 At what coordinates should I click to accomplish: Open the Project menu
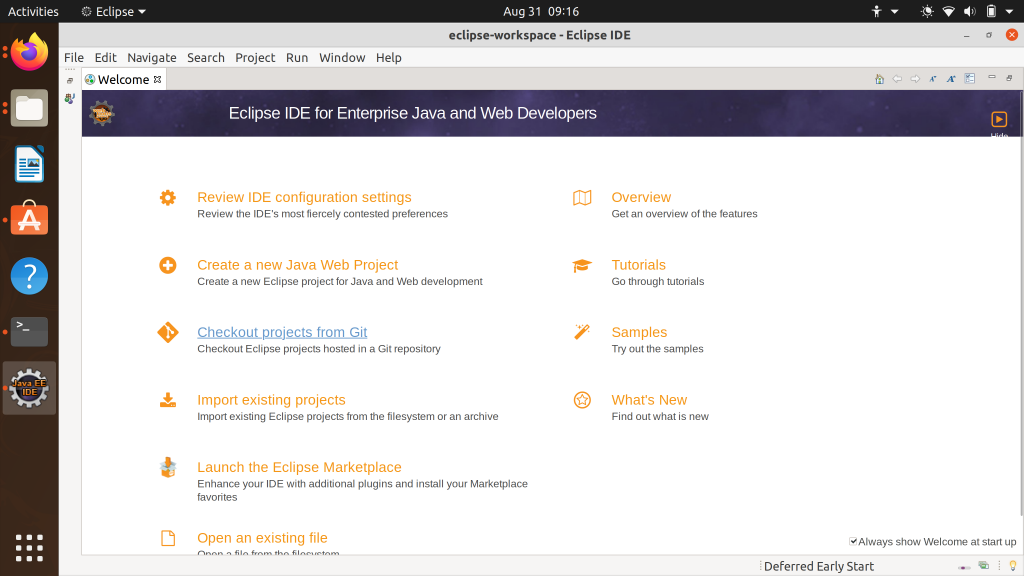pyautogui.click(x=255, y=57)
